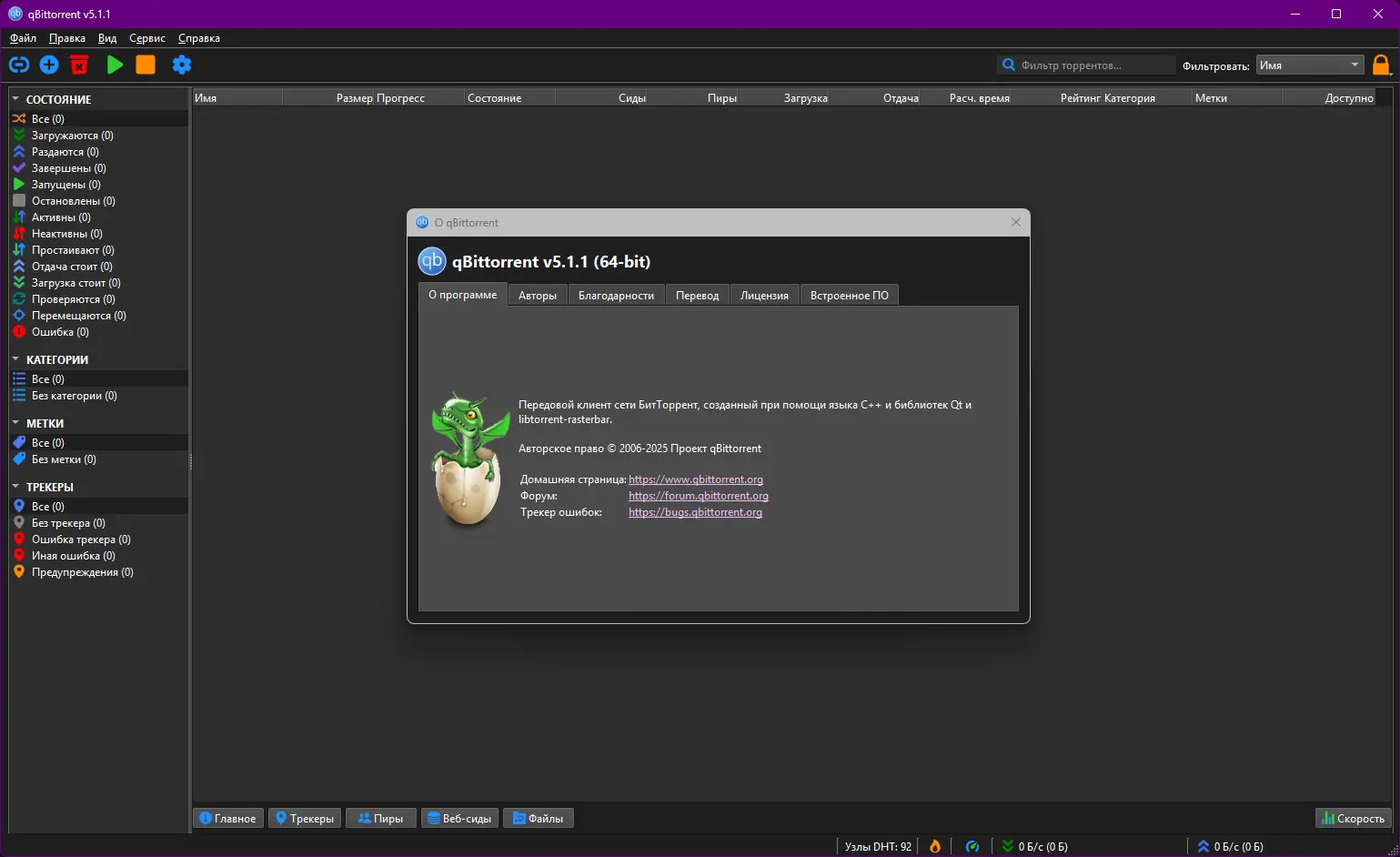Click the 'Узлы DHT: 92' status text
1400x857 pixels.
tap(878, 847)
